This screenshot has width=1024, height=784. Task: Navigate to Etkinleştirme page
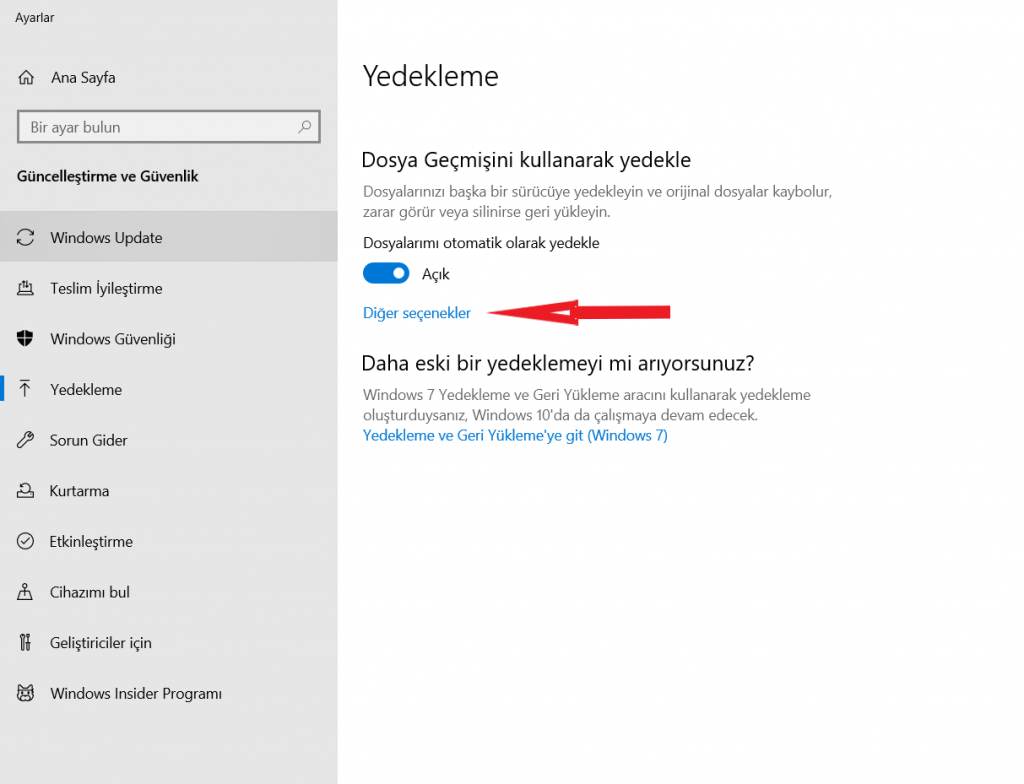click(168, 541)
